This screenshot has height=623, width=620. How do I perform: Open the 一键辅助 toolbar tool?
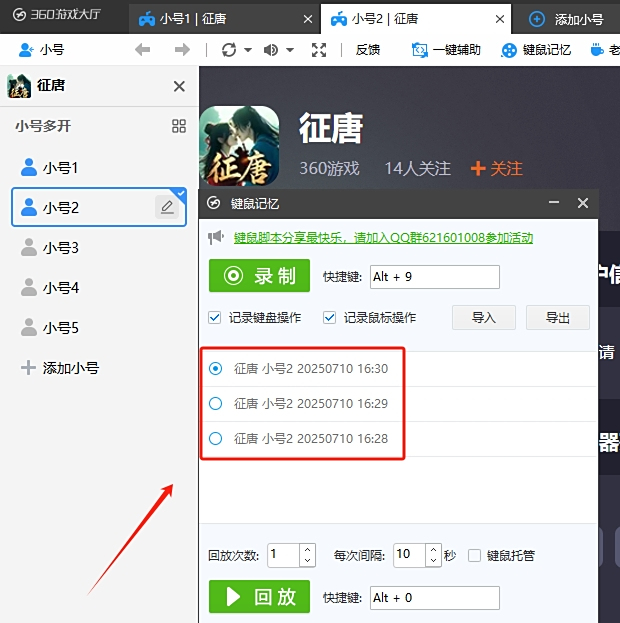pos(446,50)
